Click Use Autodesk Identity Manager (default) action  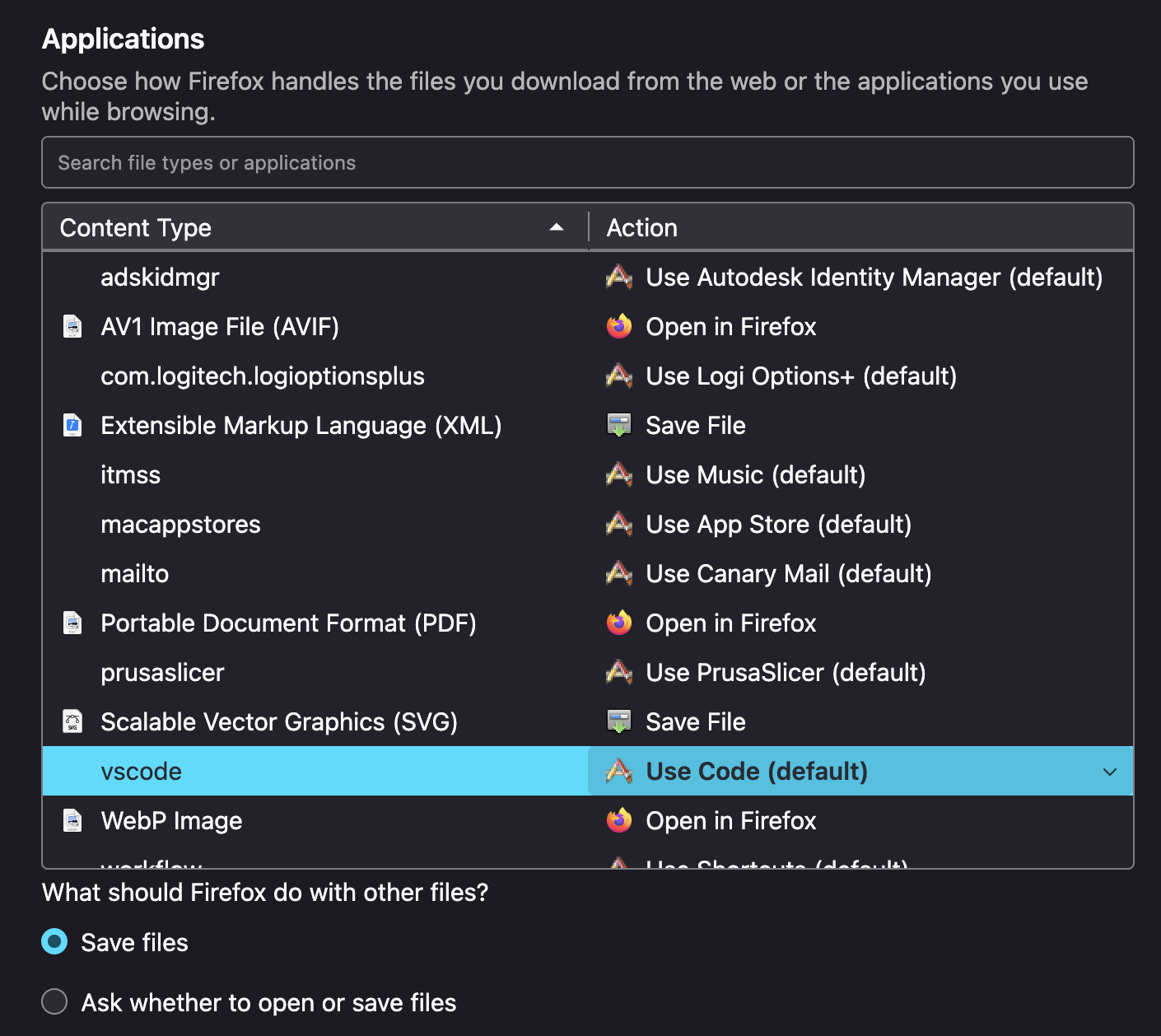(874, 278)
